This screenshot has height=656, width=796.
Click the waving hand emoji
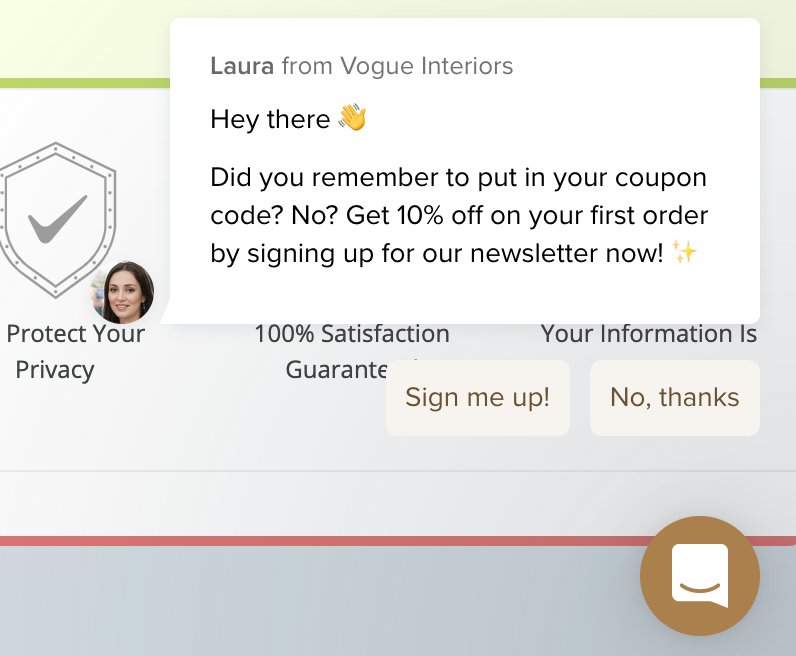click(353, 117)
